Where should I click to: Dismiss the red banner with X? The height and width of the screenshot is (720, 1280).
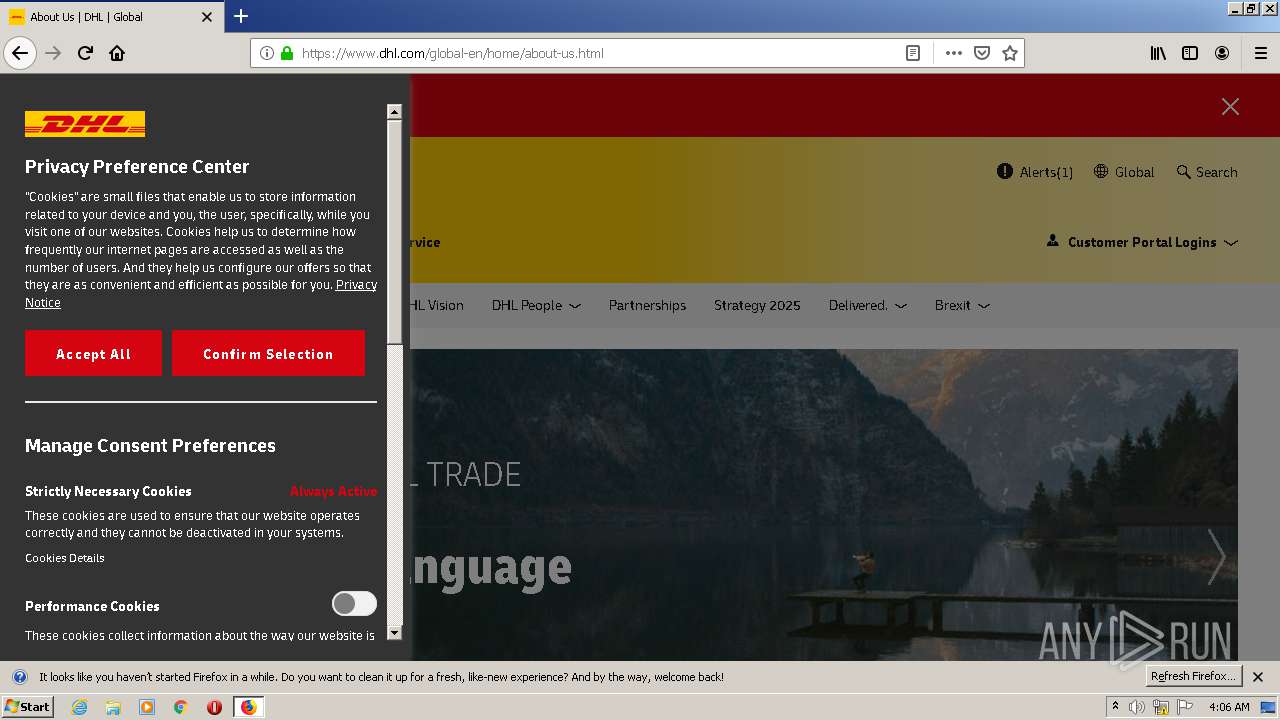click(x=1230, y=106)
